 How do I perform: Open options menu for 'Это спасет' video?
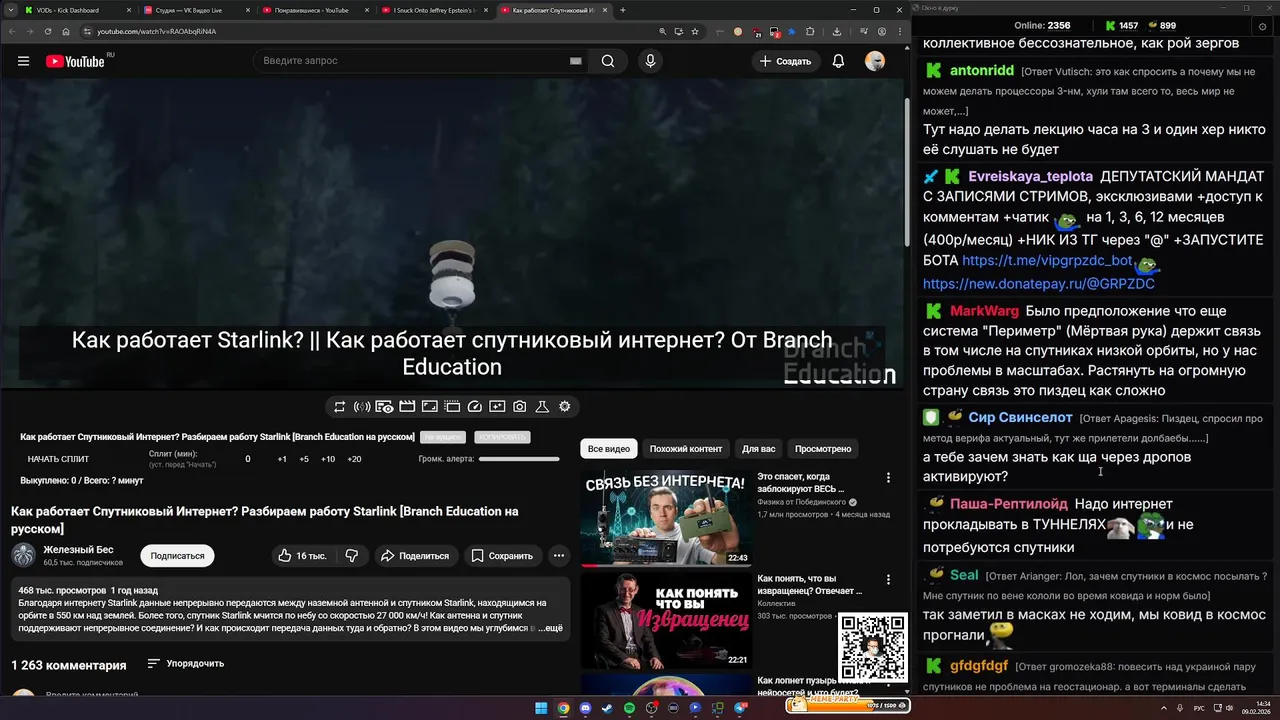point(888,478)
